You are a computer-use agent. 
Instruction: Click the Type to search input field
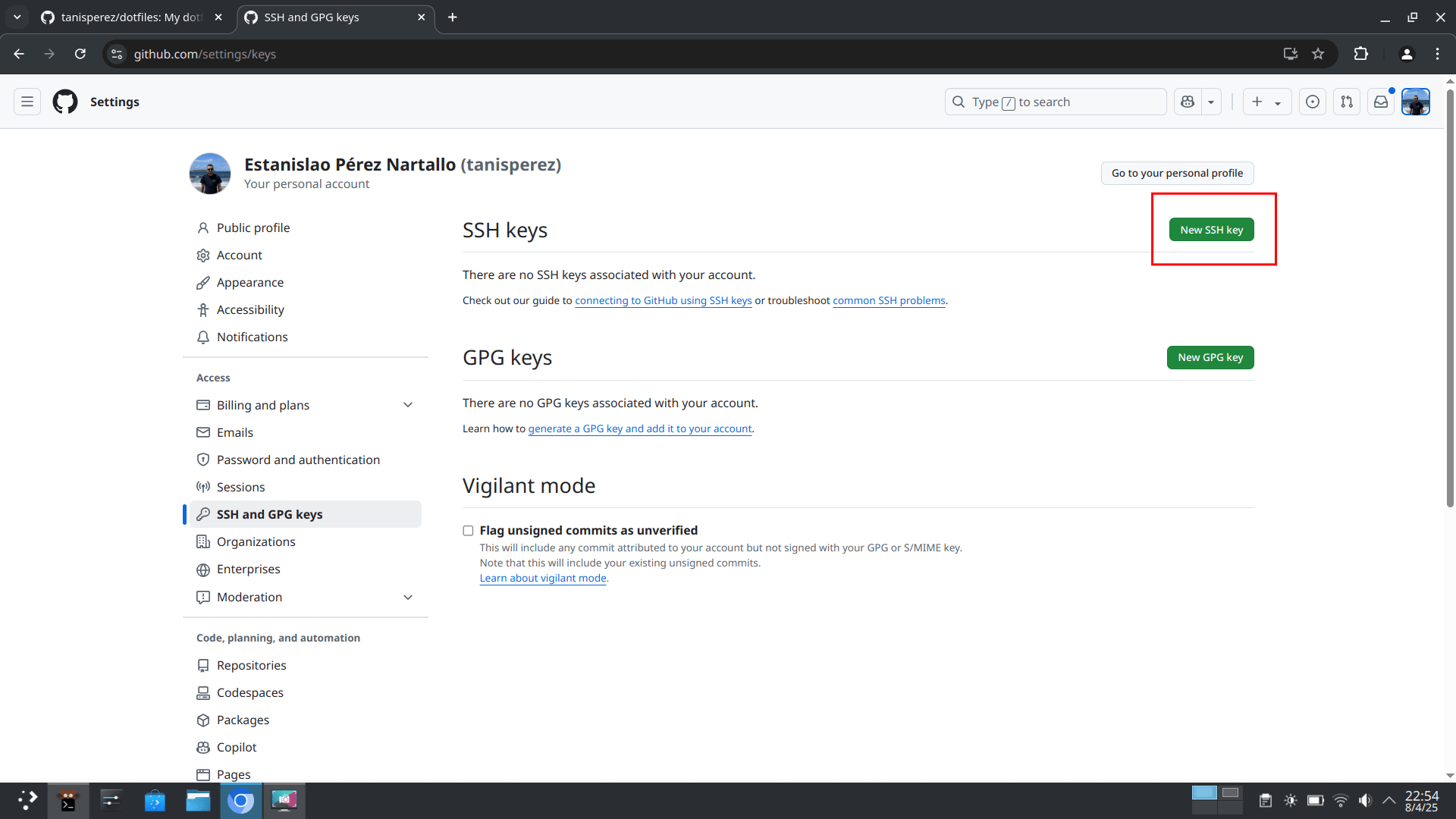(x=1054, y=101)
